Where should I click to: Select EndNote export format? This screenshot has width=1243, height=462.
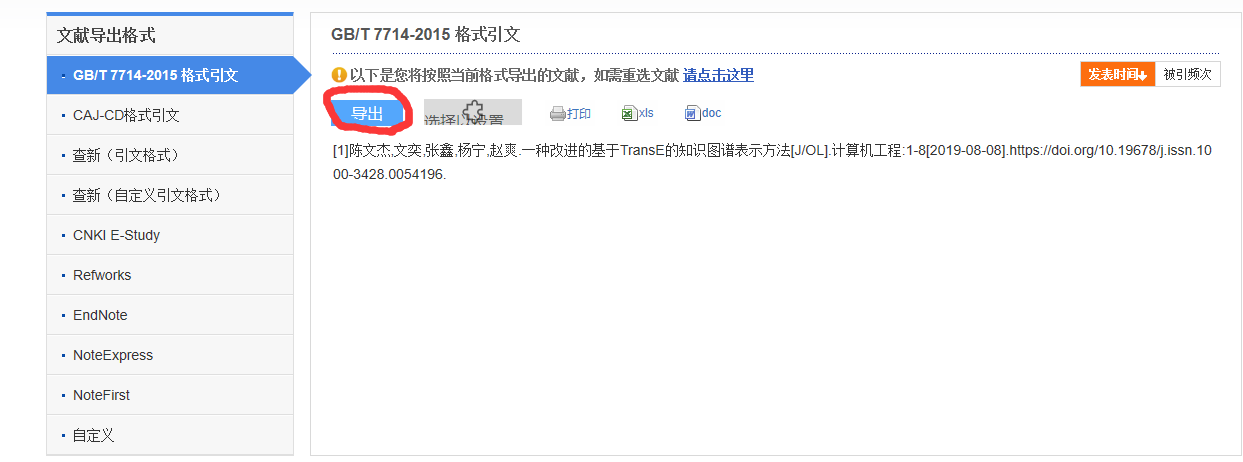pos(170,315)
